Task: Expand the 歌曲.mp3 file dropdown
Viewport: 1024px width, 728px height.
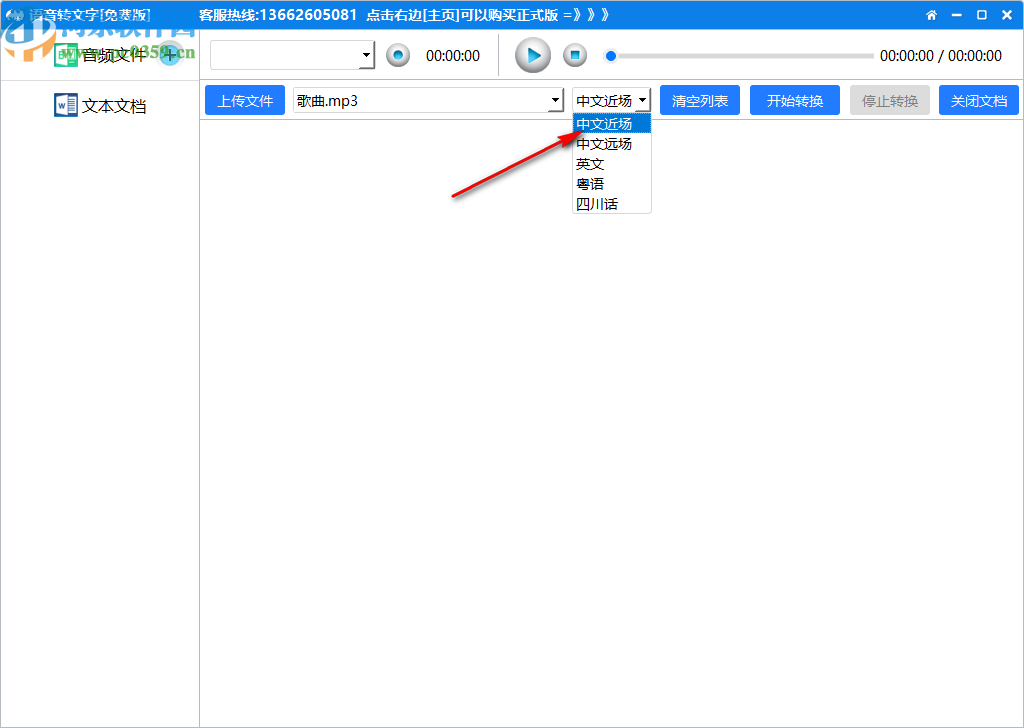Action: pyautogui.click(x=555, y=101)
